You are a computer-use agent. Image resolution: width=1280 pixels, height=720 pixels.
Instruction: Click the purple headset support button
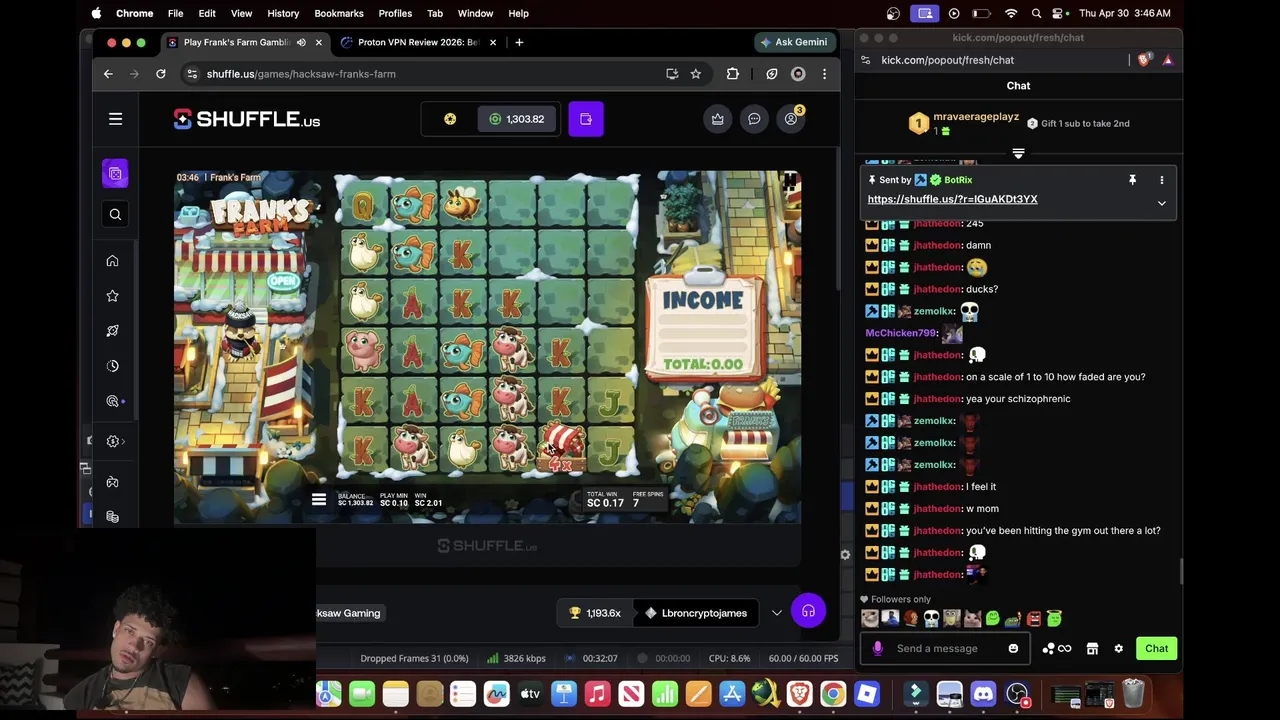point(808,611)
